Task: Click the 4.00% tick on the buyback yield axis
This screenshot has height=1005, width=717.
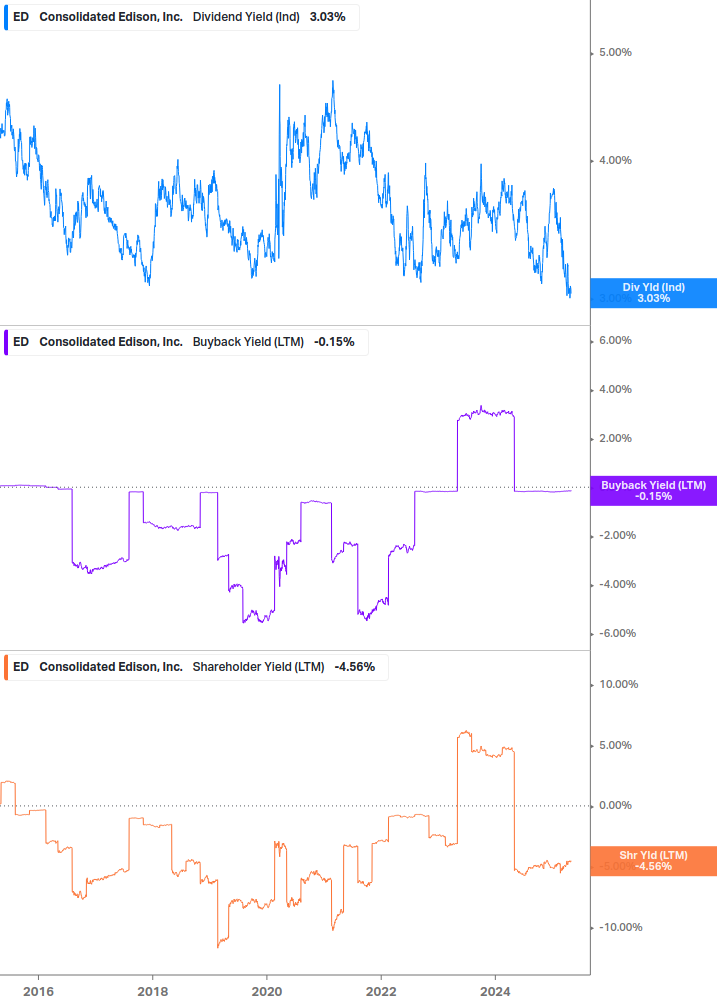Action: (615, 390)
